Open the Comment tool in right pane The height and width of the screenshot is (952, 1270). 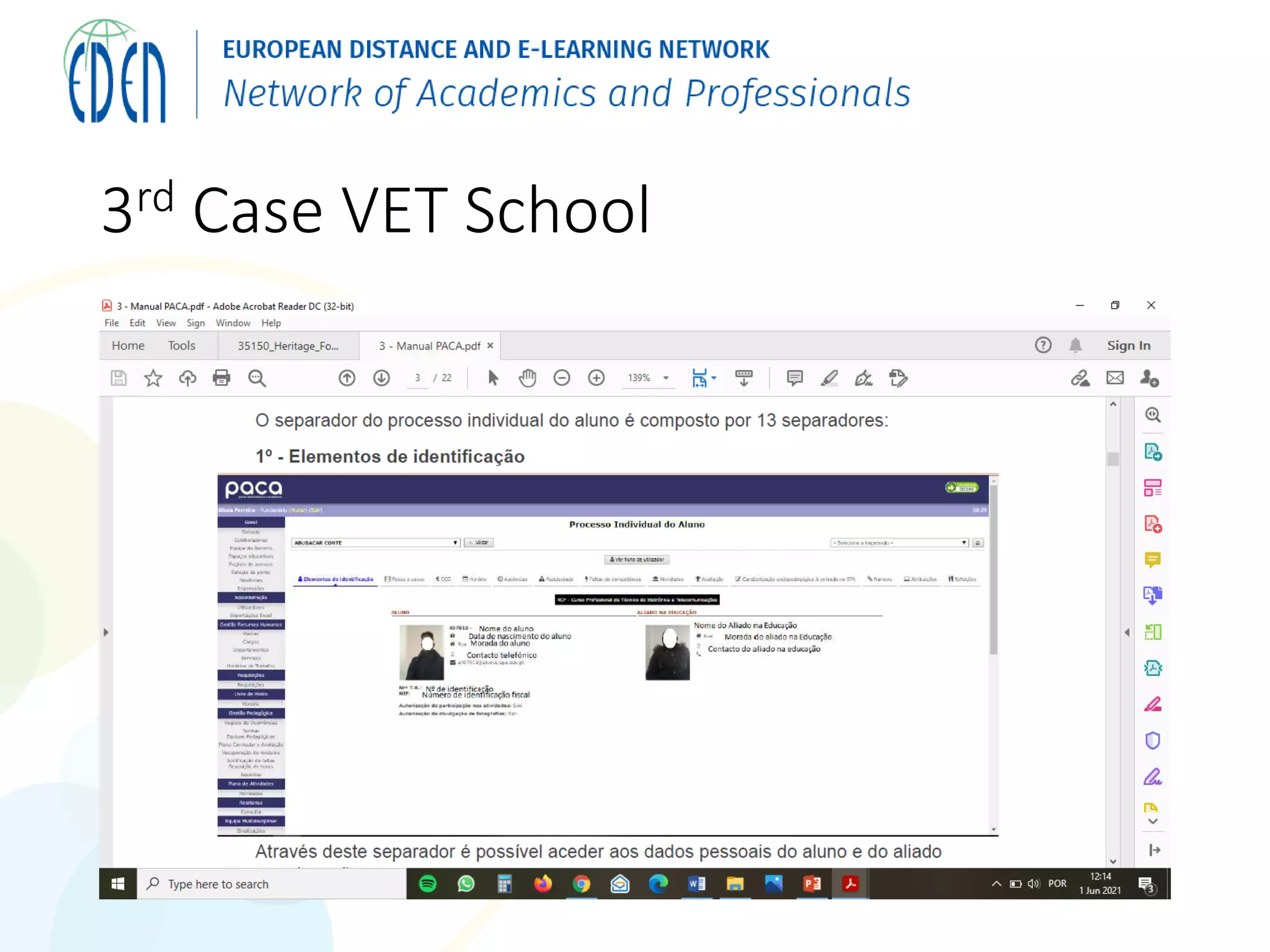(x=1153, y=560)
